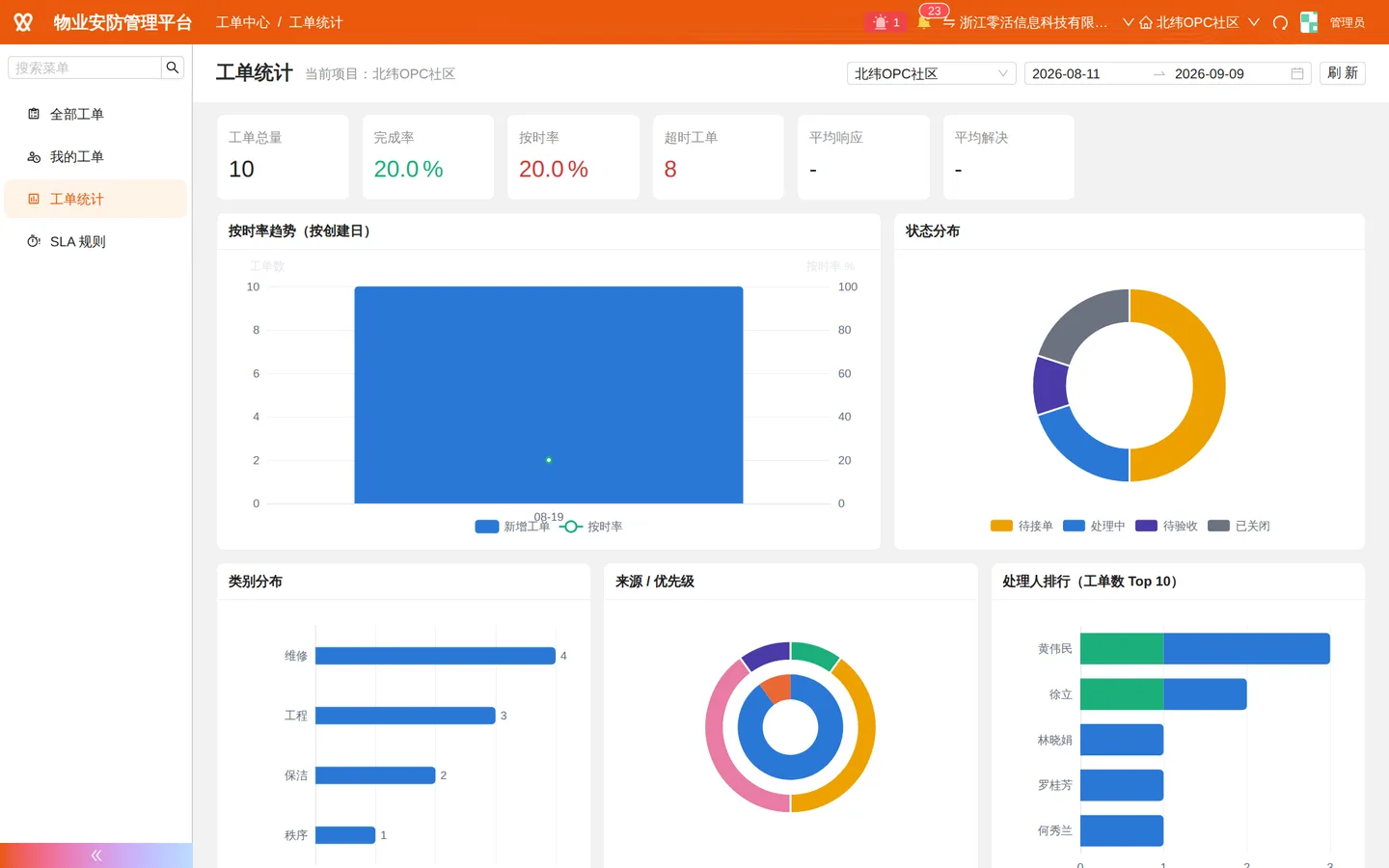
Task: Open the 北纬OPC社区 project select filter
Action: (931, 73)
